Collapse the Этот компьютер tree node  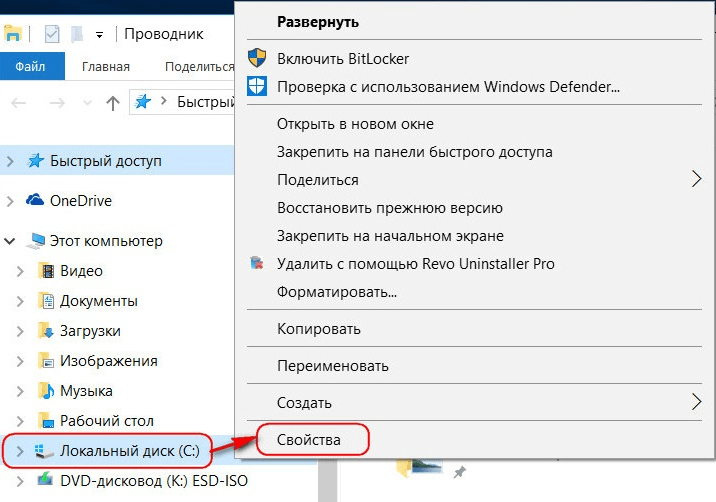point(10,241)
